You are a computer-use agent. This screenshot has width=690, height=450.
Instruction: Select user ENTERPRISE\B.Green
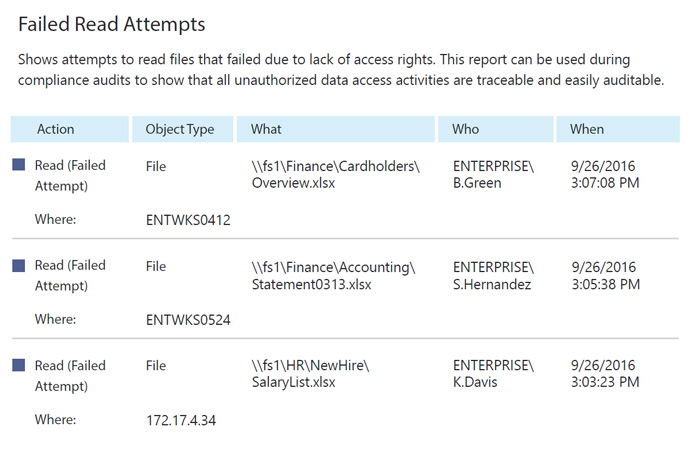click(x=493, y=175)
